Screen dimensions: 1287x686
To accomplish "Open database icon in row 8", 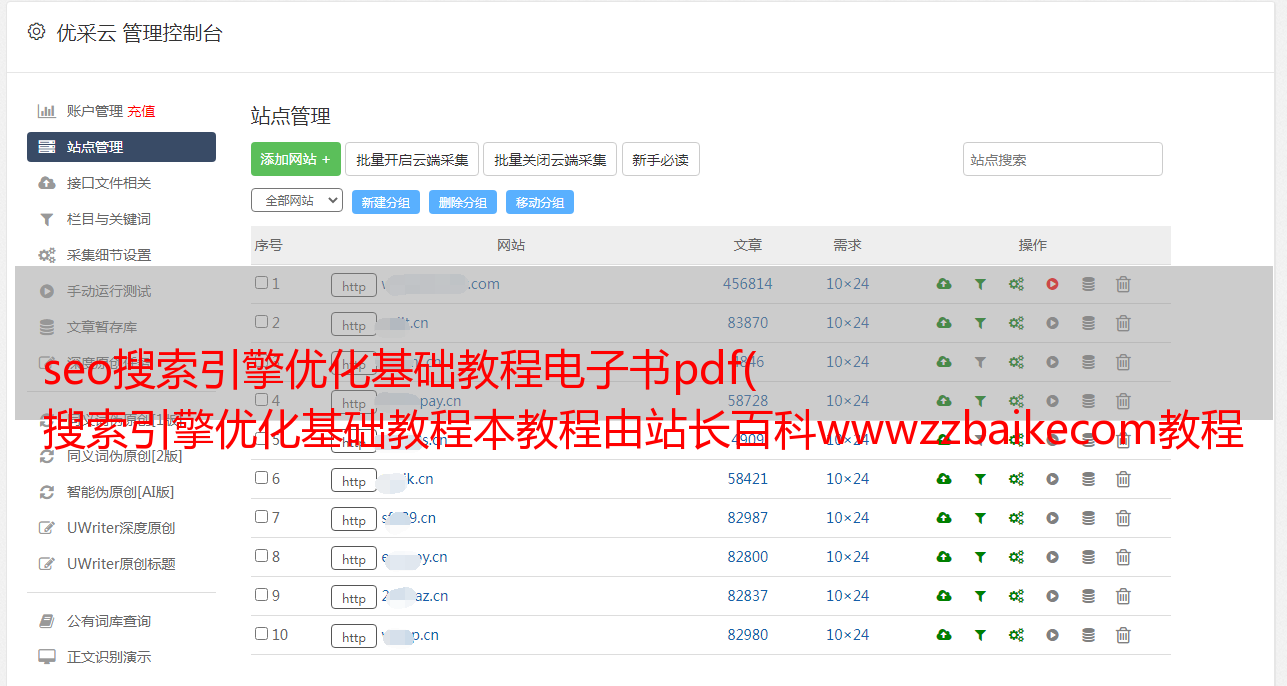I will pyautogui.click(x=1088, y=557).
